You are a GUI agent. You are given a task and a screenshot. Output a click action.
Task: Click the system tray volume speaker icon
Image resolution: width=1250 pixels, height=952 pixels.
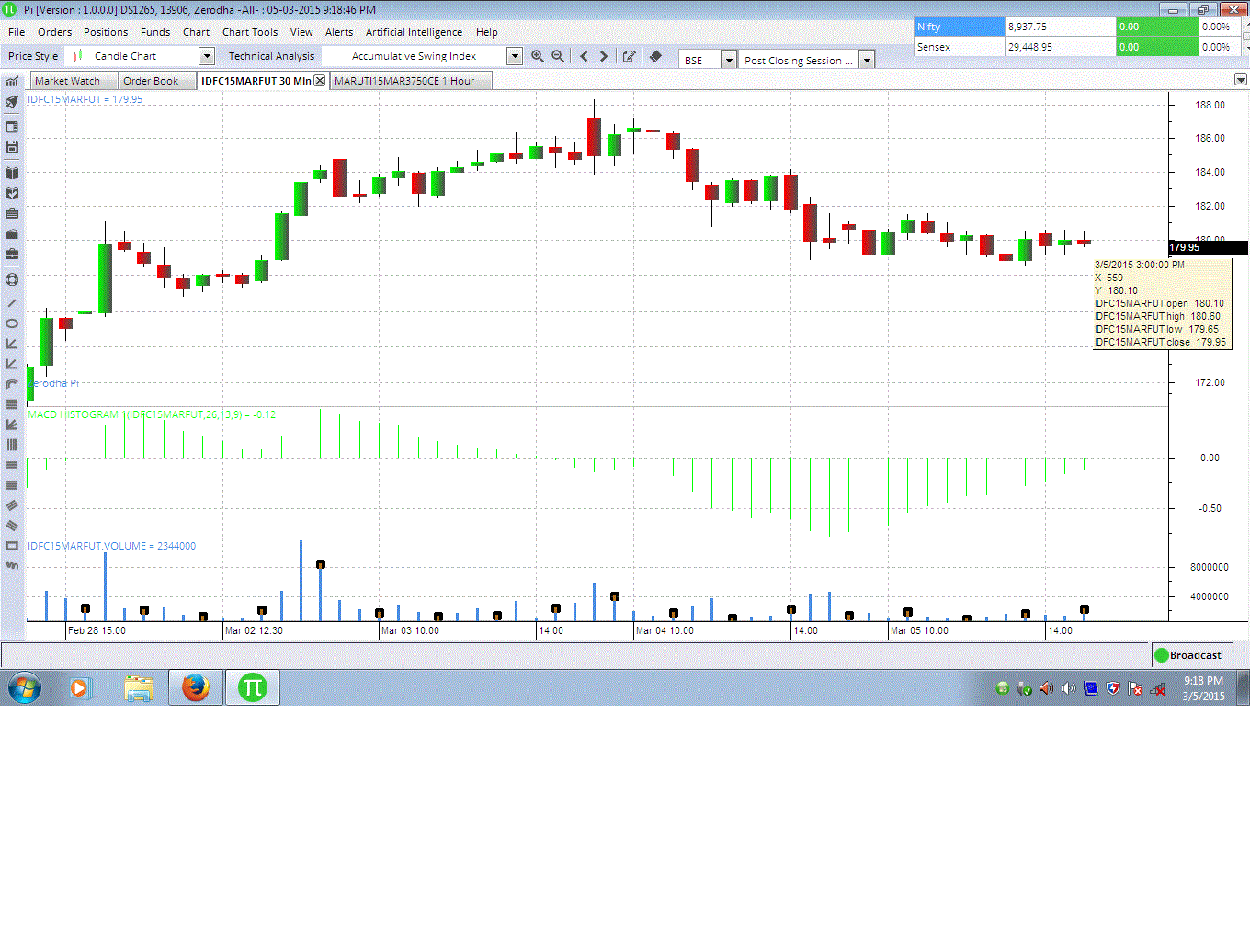[1069, 688]
